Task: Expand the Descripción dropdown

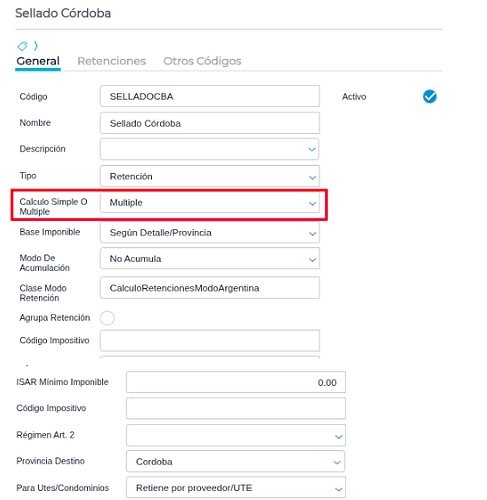Action: [x=210, y=149]
